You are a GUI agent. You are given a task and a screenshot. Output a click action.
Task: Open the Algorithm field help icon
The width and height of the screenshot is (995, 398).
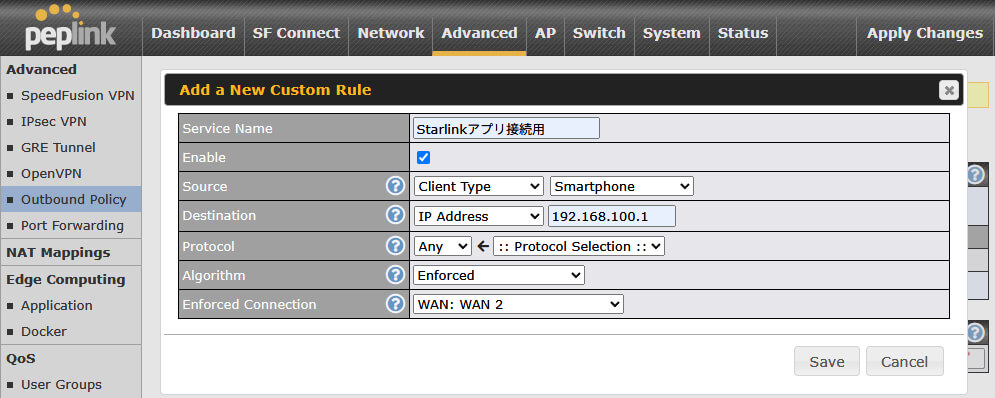(395, 275)
